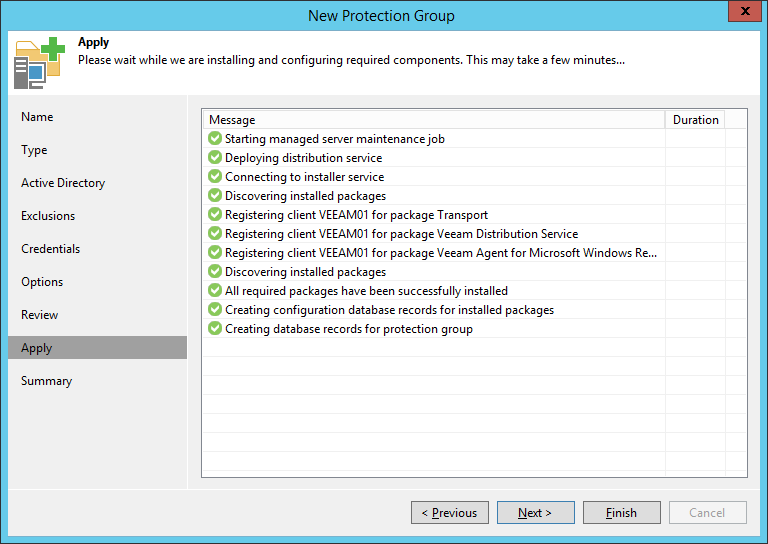Viewport: 768px width, 544px height.
Task: Switch to the Credentials wizard step
Action: [x=51, y=249]
